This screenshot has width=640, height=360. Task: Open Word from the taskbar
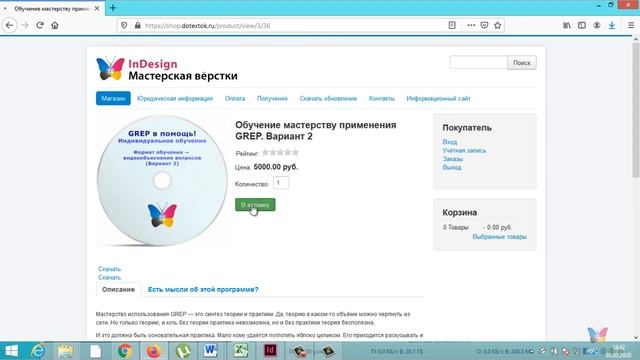(211, 351)
